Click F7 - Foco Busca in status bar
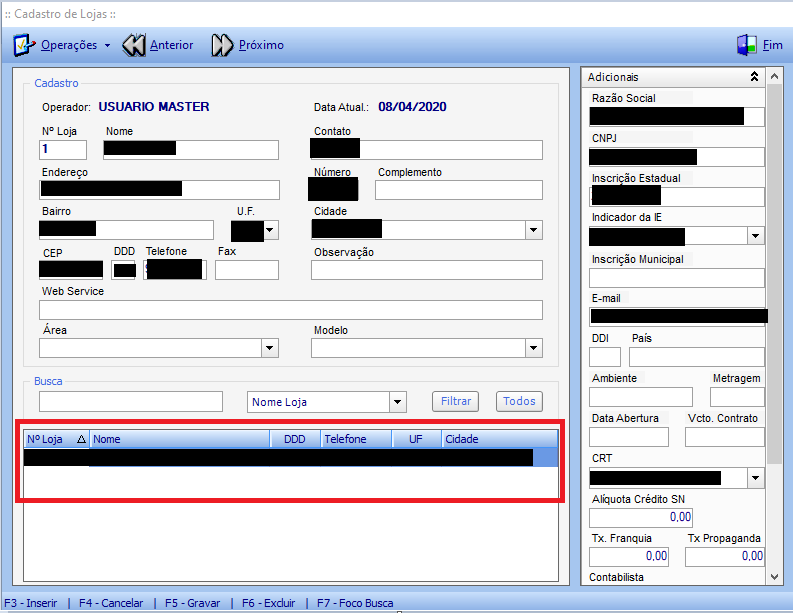This screenshot has width=793, height=613. pyautogui.click(x=355, y=603)
